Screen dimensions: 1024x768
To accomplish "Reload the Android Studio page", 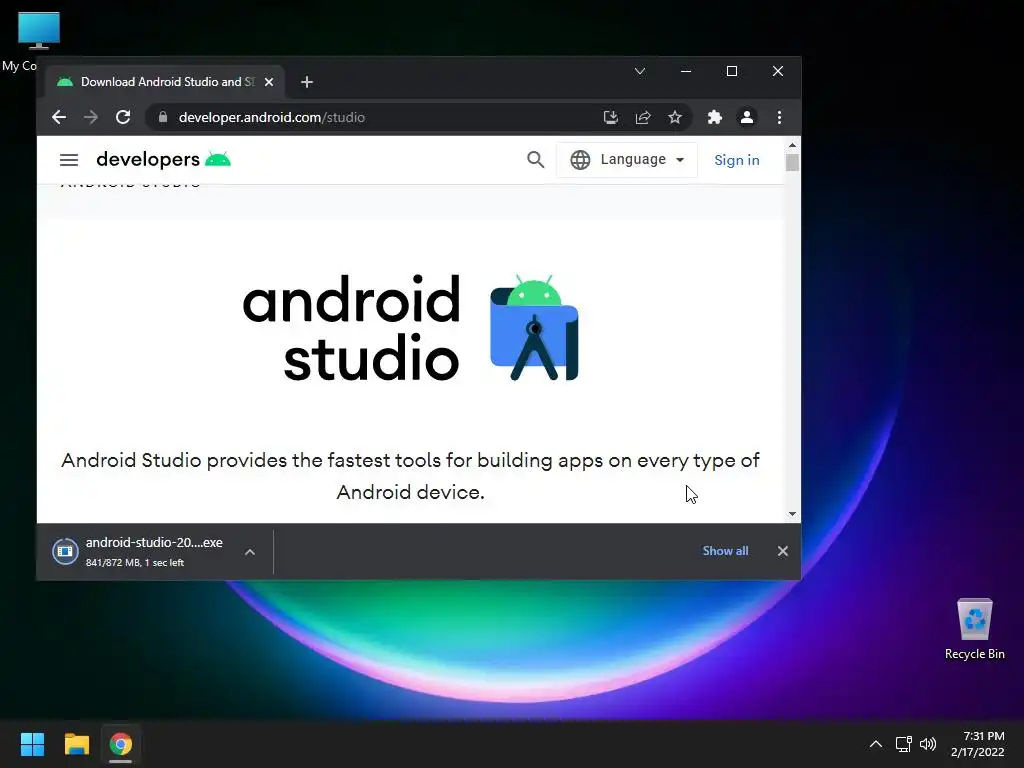I will pyautogui.click(x=123, y=118).
